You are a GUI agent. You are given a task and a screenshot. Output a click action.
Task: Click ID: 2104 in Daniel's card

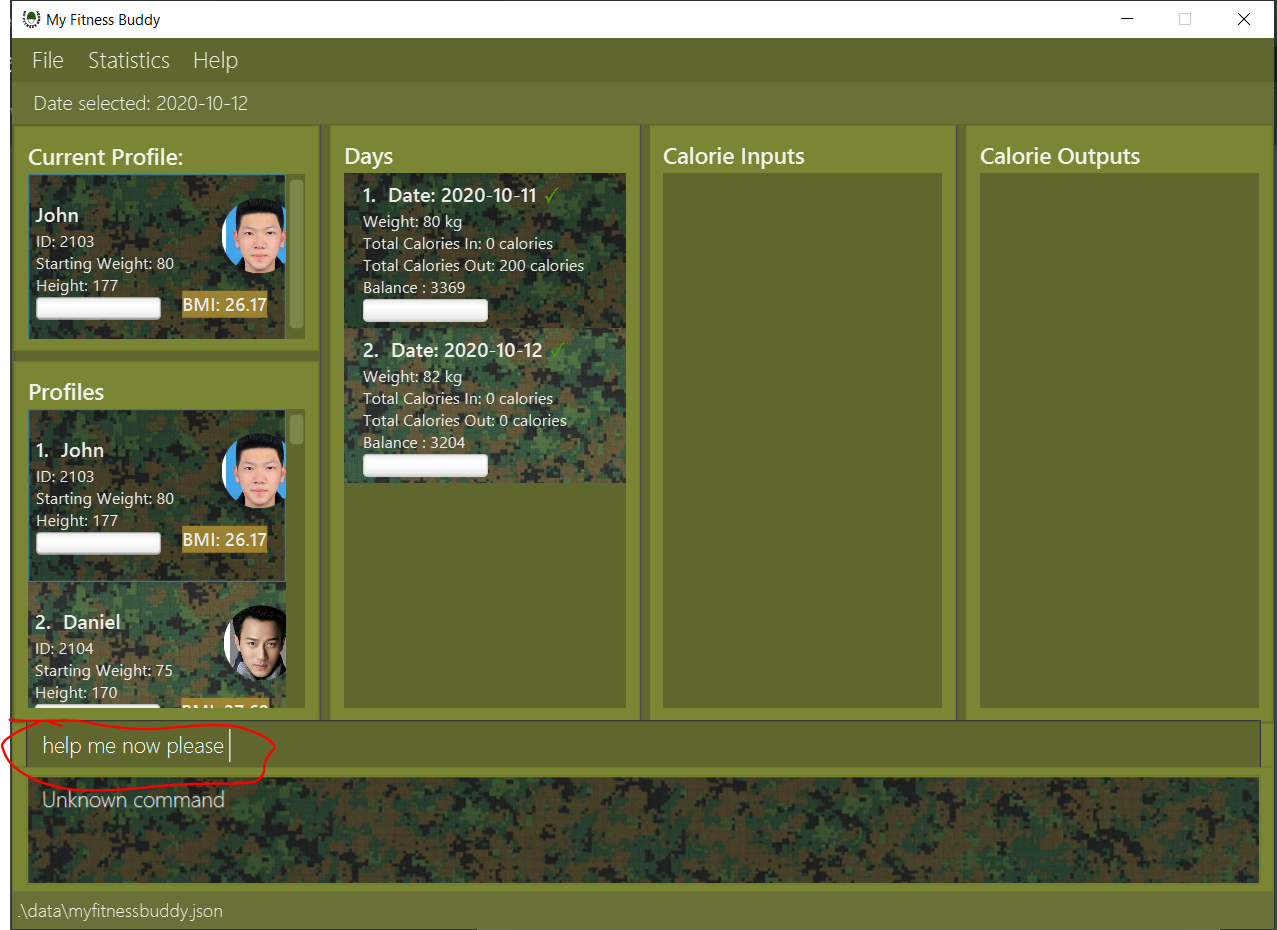64,648
